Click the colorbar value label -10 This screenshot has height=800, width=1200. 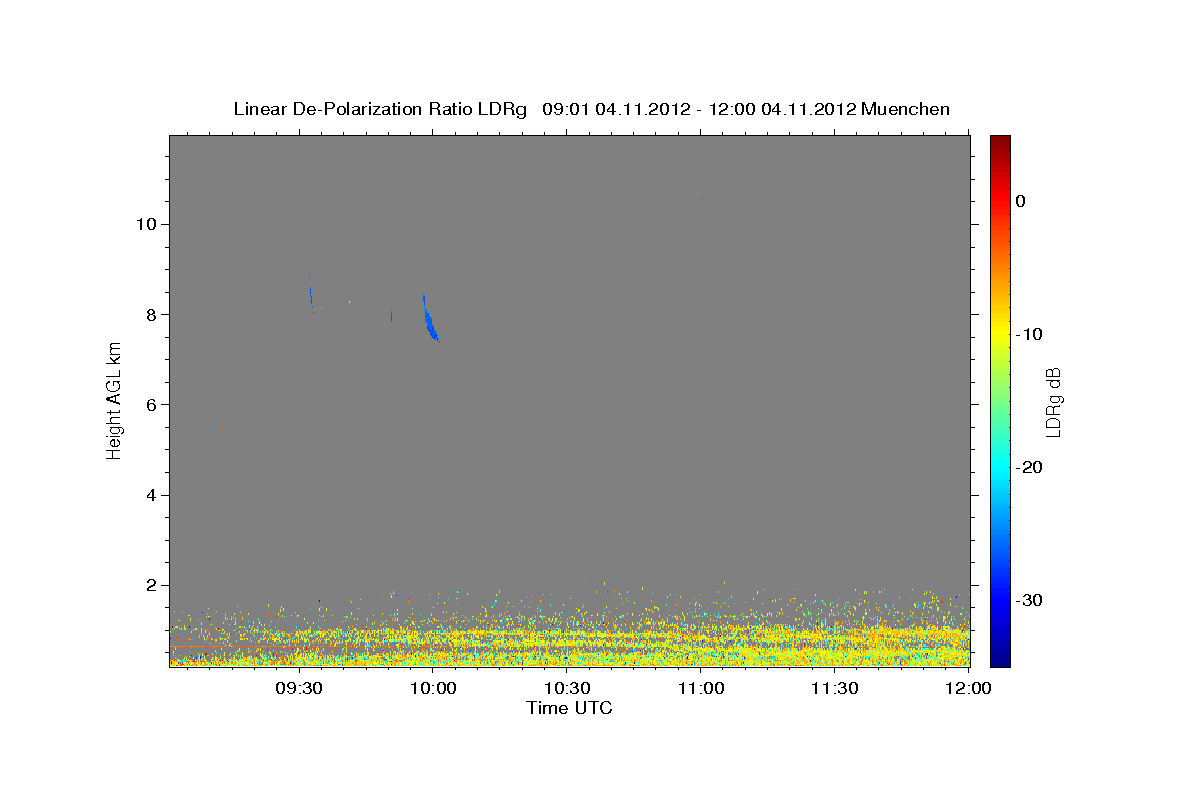pyautogui.click(x=1029, y=334)
